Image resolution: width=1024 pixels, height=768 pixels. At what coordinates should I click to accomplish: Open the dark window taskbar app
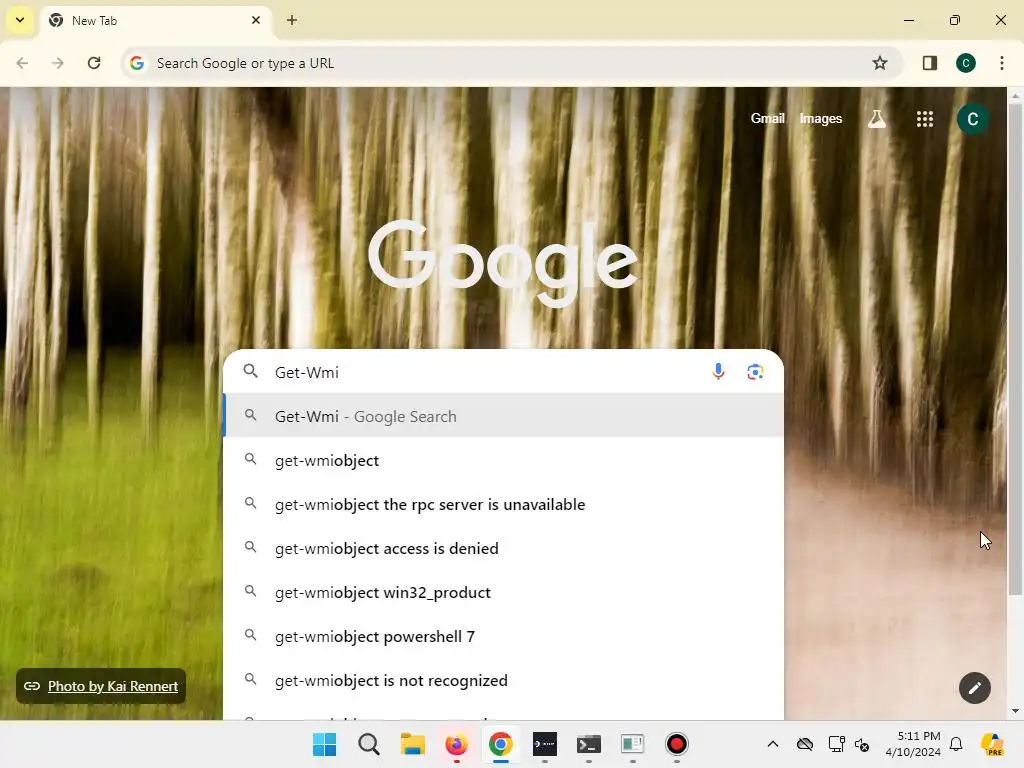click(545, 744)
